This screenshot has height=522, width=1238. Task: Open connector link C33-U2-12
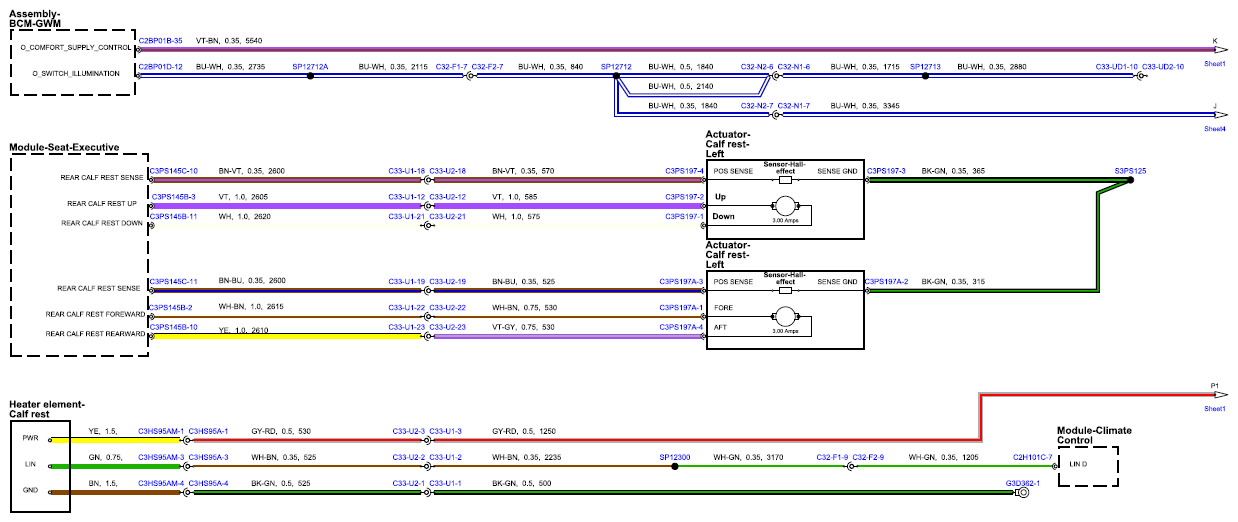point(448,197)
